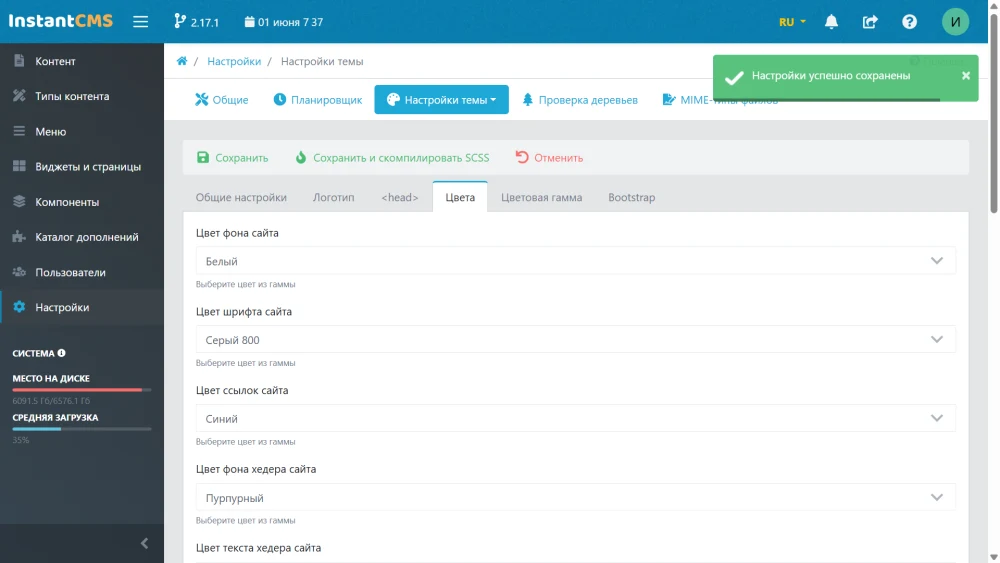
Task: Open the Настройки темы dropdown tab
Action: pyautogui.click(x=441, y=99)
